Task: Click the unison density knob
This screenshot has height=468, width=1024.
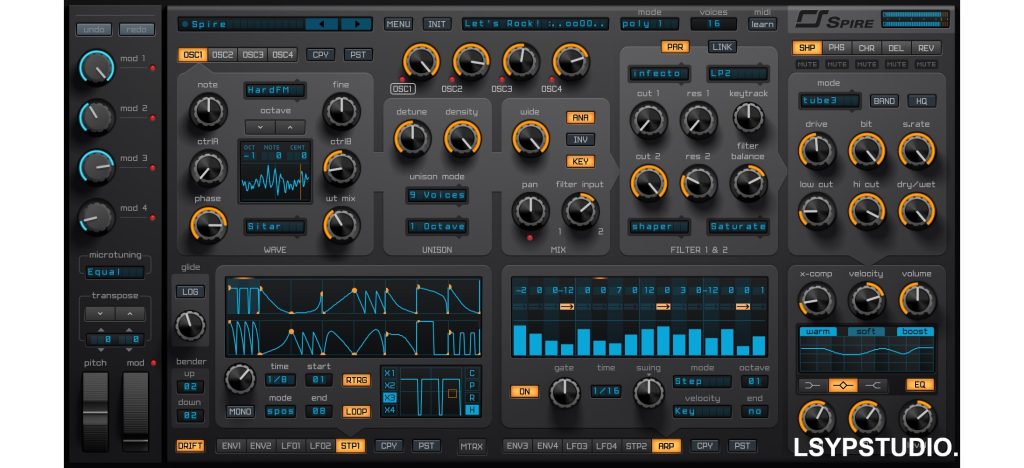Action: pyautogui.click(x=462, y=138)
